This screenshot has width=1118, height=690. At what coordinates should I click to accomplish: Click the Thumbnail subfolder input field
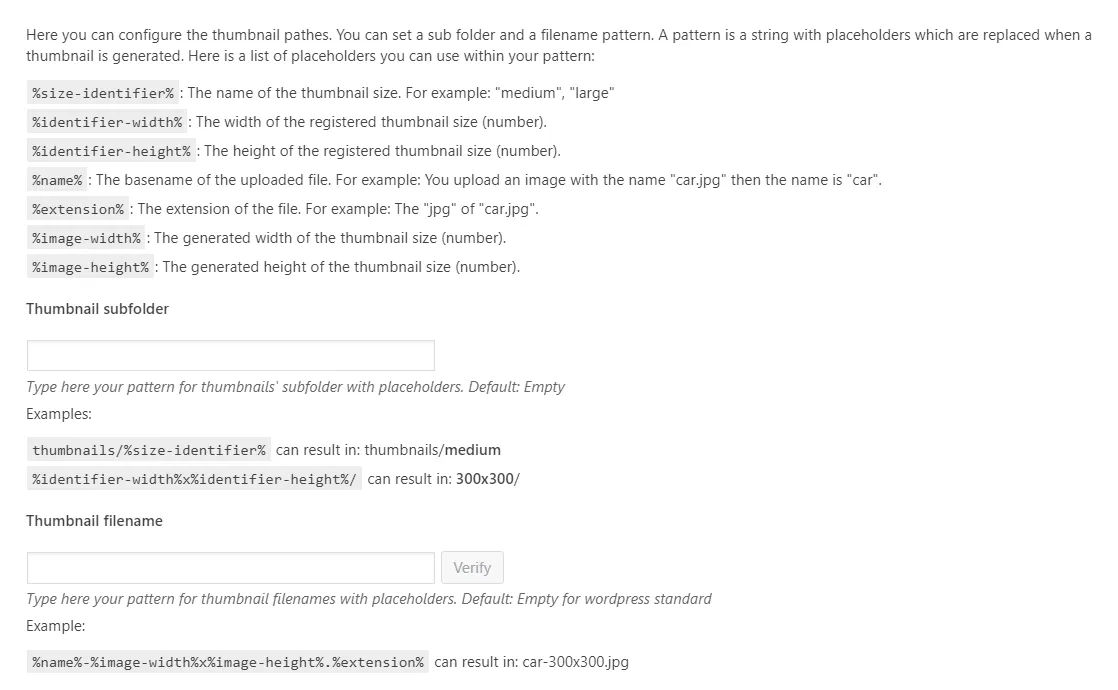[230, 355]
